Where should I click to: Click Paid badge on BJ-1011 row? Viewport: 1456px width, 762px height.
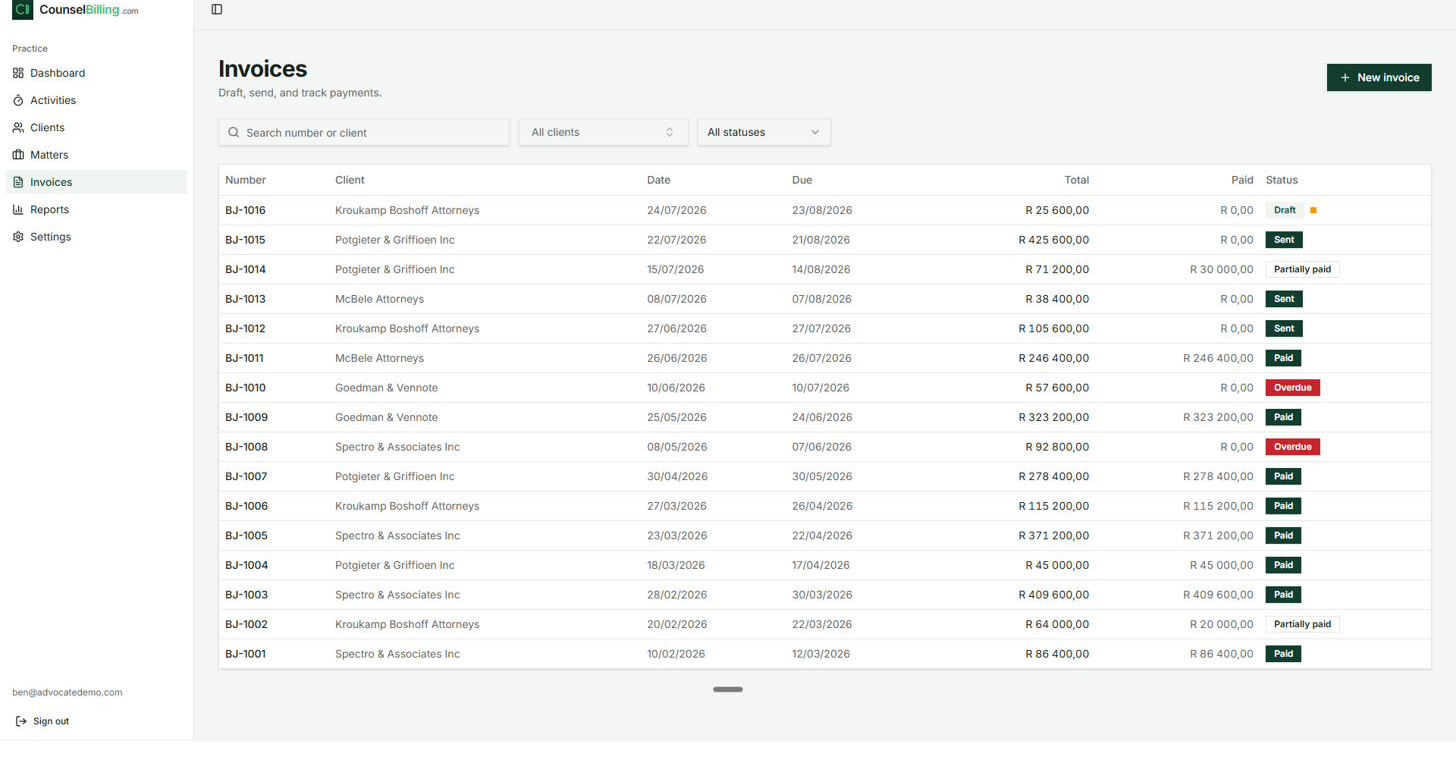tap(1284, 358)
